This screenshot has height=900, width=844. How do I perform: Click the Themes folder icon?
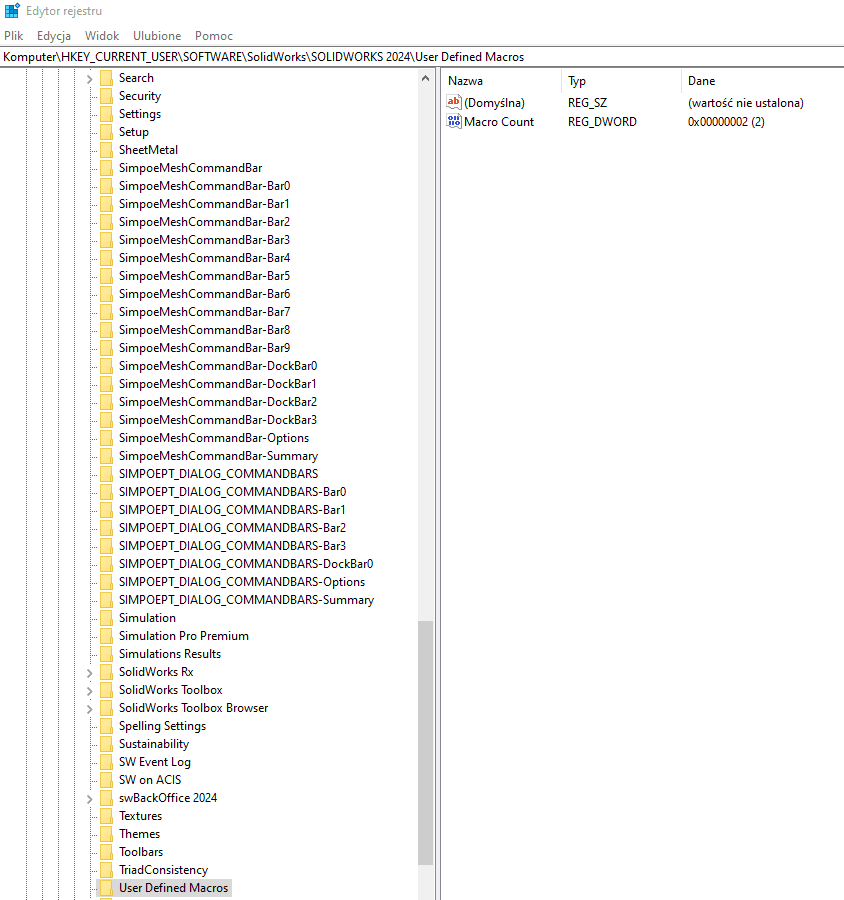[106, 834]
